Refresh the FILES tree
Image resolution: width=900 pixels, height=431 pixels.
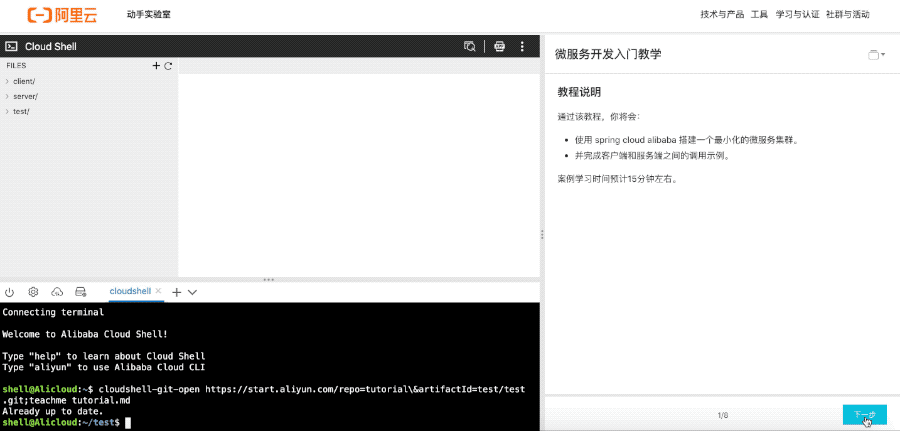[168, 66]
